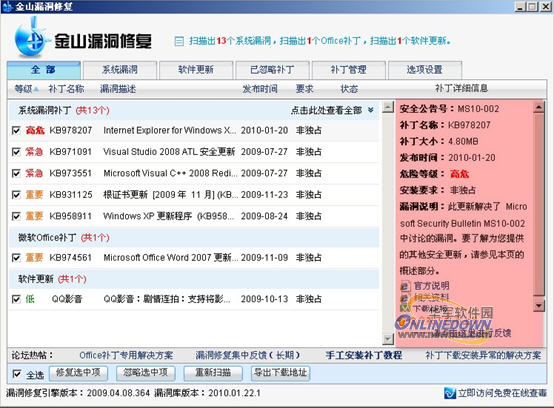Select the QQ影音 update description text
Image resolution: width=554 pixels, height=408 pixels.
(x=167, y=299)
